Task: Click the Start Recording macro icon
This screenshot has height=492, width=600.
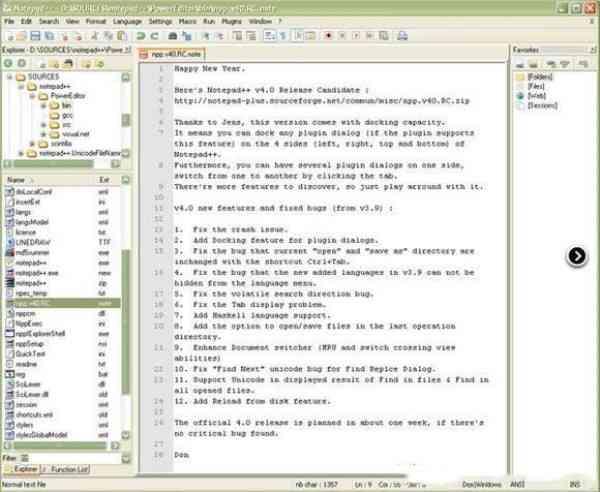Action: tap(328, 36)
